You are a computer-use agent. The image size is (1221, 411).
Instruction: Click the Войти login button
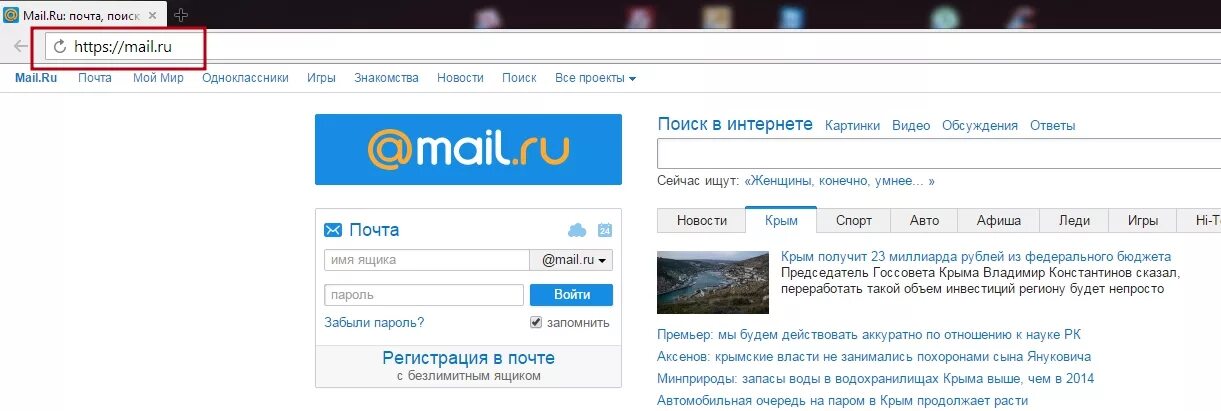(x=571, y=295)
